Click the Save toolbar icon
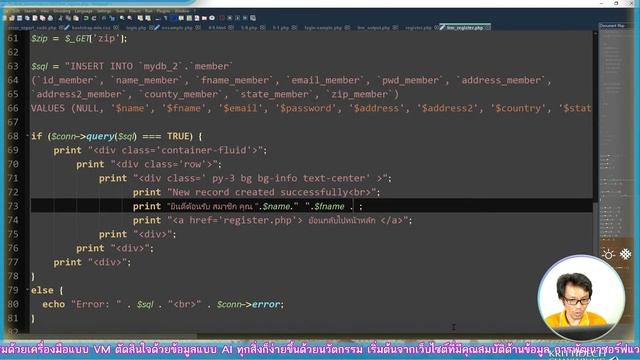This screenshot has height=360, width=640. click(19, 18)
